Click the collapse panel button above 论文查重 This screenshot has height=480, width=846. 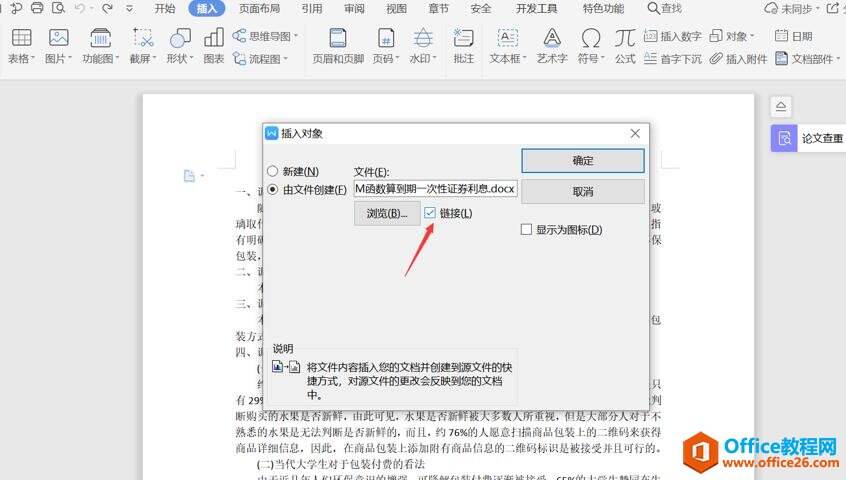coord(781,107)
